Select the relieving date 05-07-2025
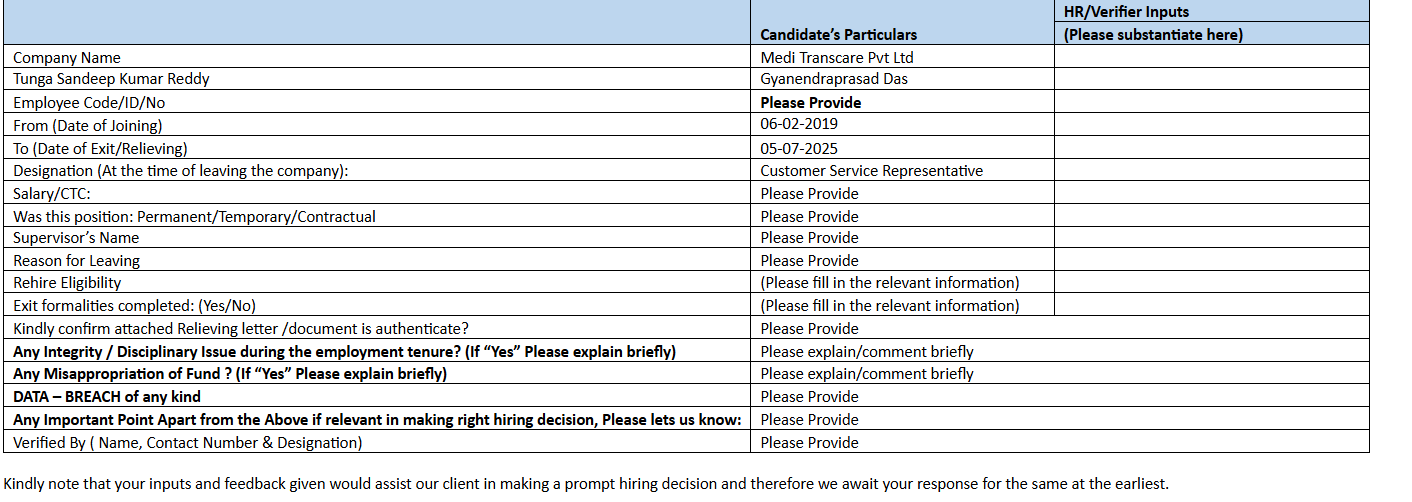Viewport: 1412px width, 502px height. click(x=799, y=148)
